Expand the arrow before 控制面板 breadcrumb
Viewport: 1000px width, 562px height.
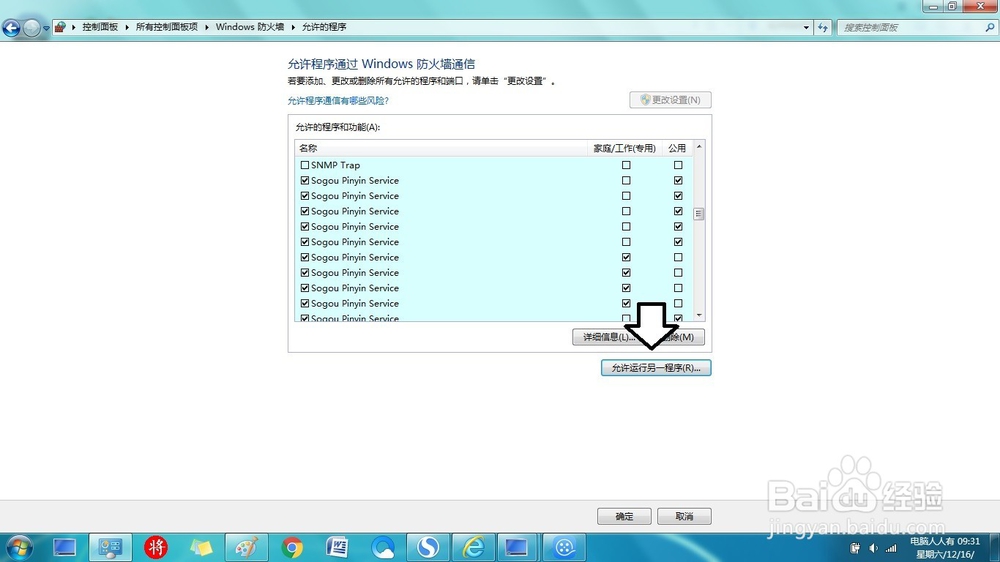coord(74,27)
